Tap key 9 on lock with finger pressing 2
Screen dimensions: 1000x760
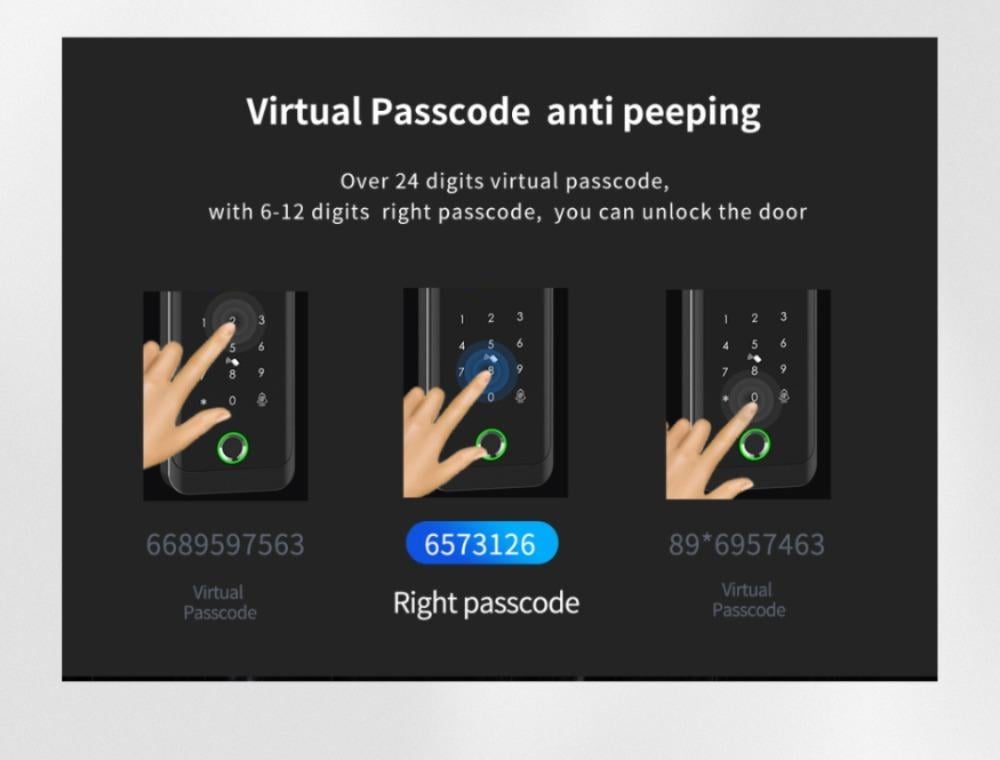(261, 373)
